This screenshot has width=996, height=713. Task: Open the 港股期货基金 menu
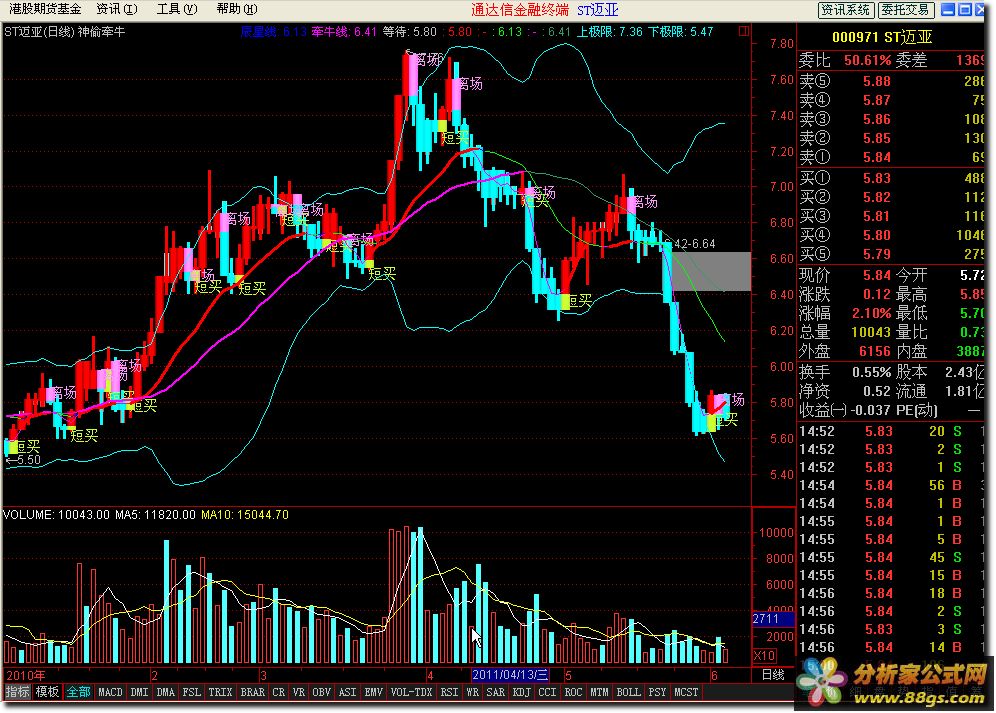tap(45, 9)
